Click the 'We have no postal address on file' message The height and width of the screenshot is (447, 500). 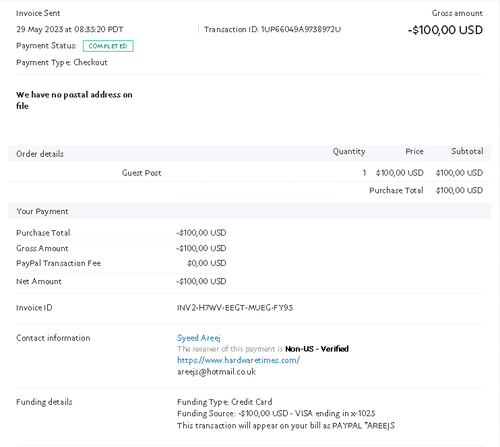[x=74, y=100]
